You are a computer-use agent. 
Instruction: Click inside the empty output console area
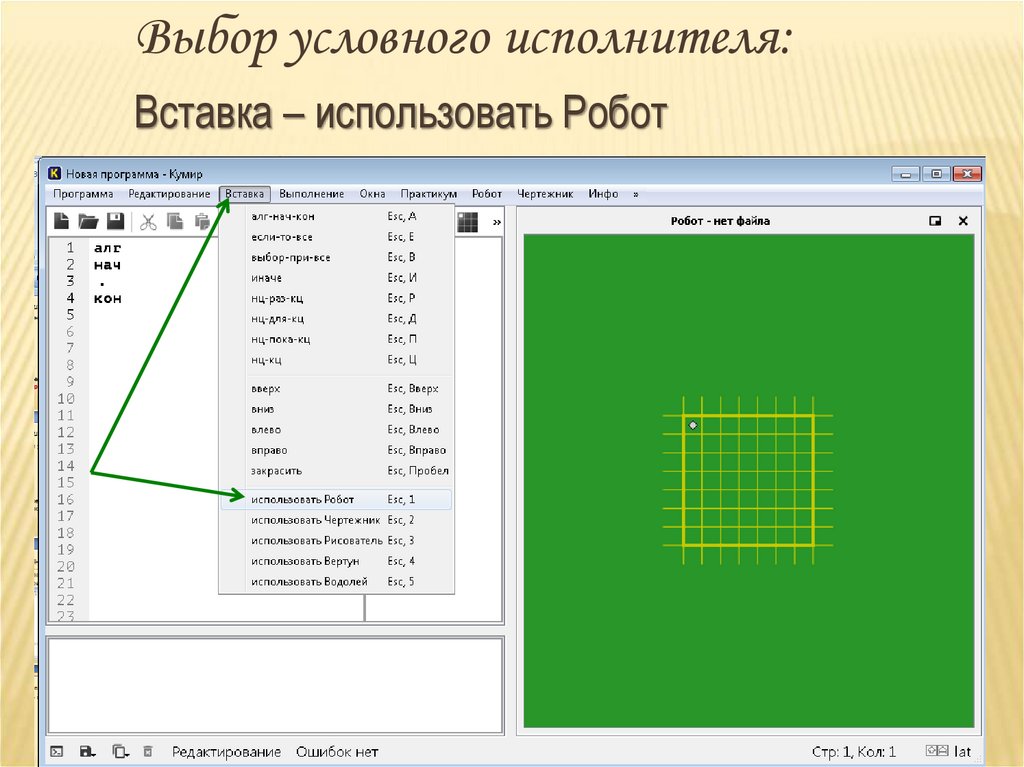point(275,685)
